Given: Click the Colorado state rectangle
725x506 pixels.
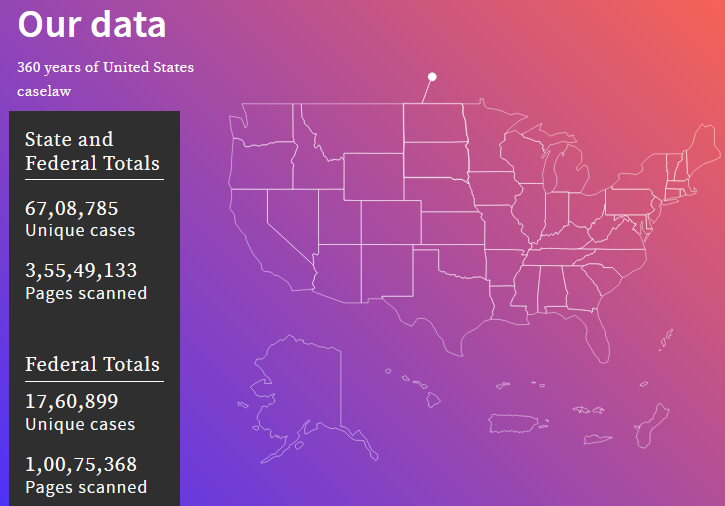Looking at the screenshot, I should click(x=391, y=222).
